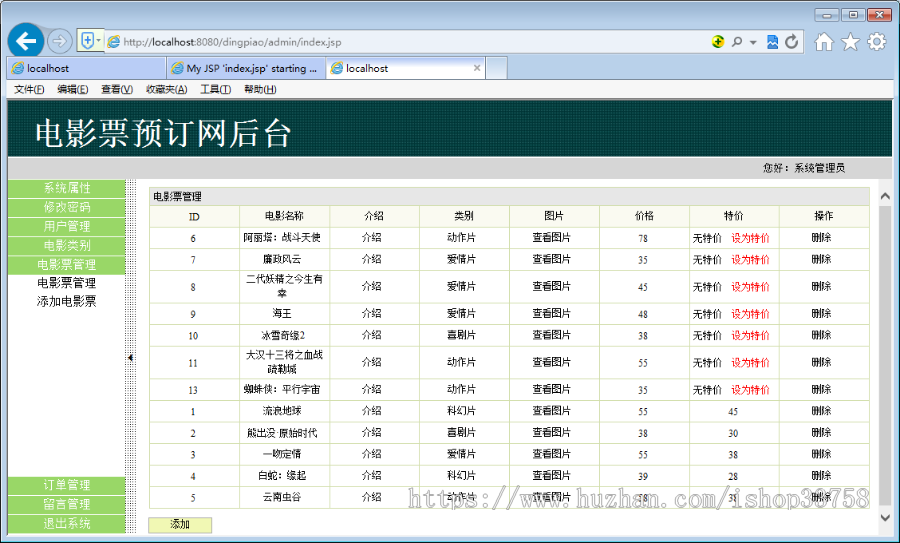Delete the 阿丽塔：战斗天使 movie row
The width and height of the screenshot is (900, 543).
[x=821, y=238]
